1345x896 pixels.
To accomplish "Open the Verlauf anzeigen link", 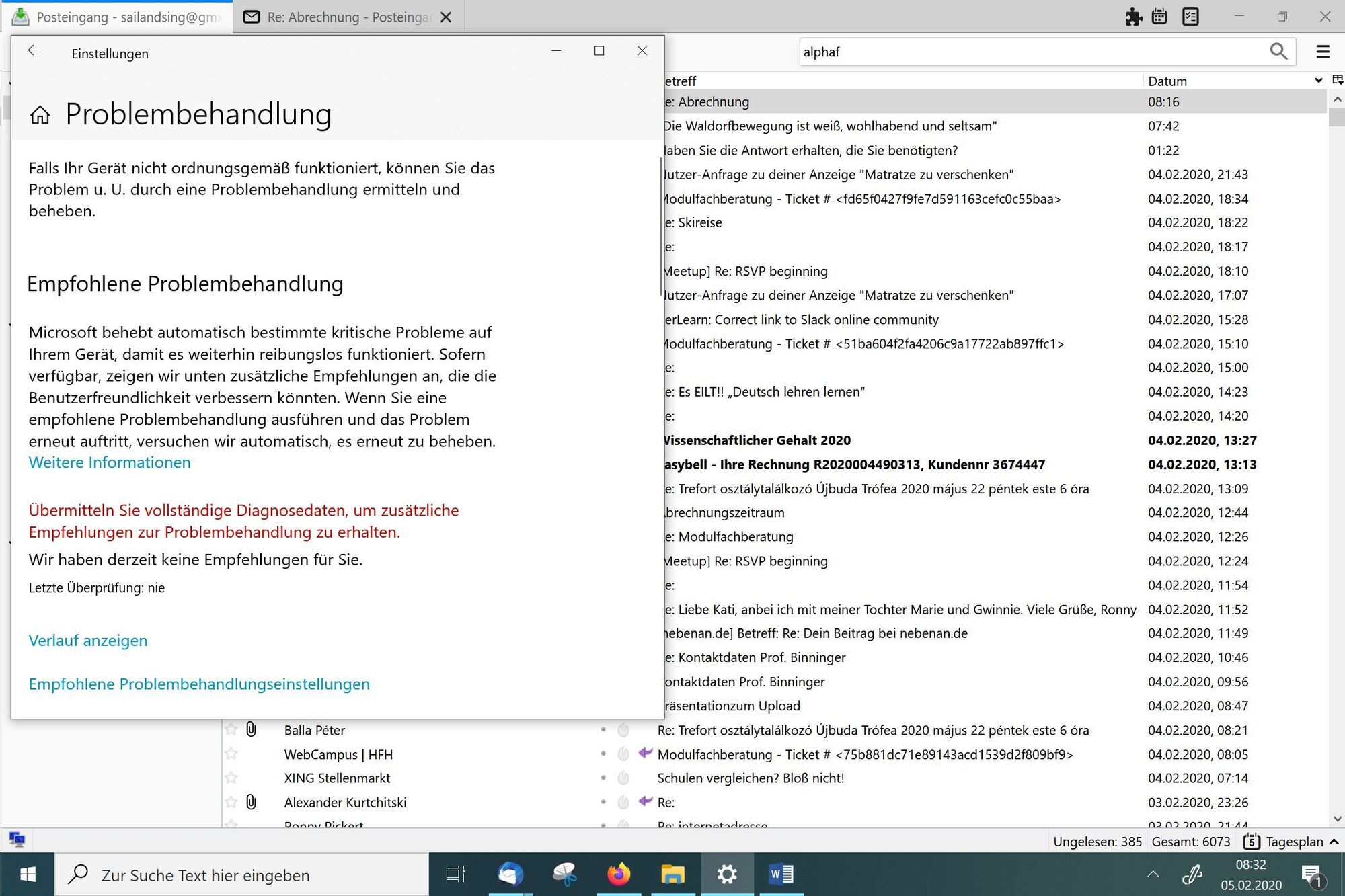I will pos(88,641).
